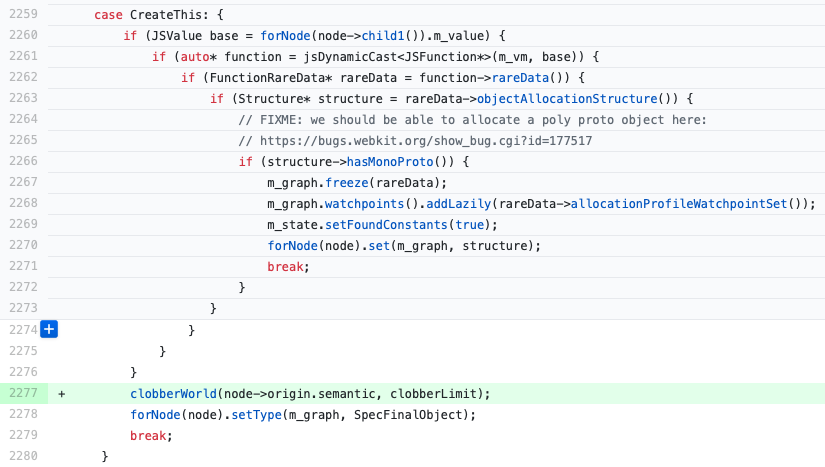Click the blue plus add-comment button

coord(49,329)
